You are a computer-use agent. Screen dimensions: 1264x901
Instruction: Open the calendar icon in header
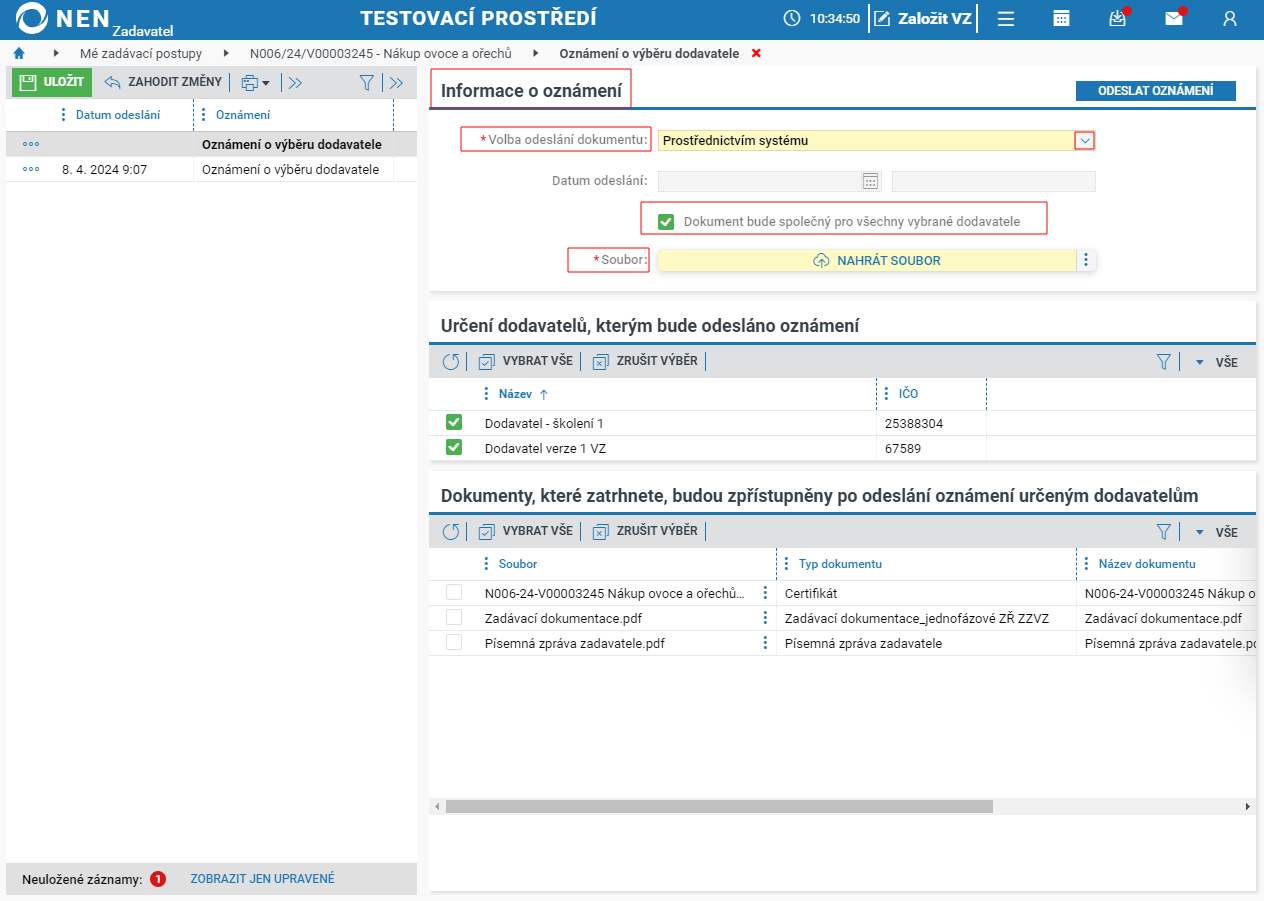click(x=1062, y=18)
